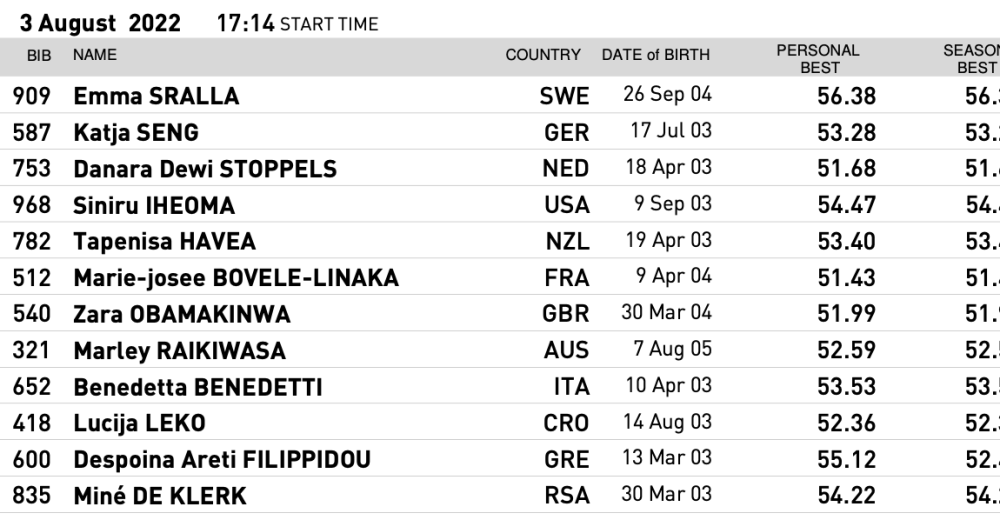1000x520 pixels.
Task: Open Benedetta BENEDETTI entry
Action: 198,387
